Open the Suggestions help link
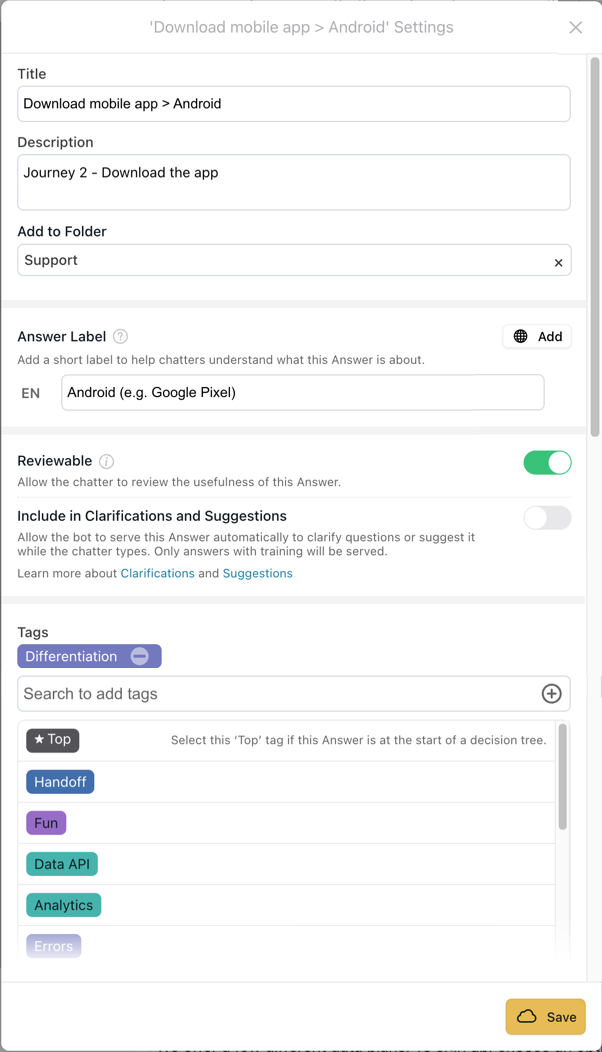The image size is (602, 1052). (x=257, y=573)
